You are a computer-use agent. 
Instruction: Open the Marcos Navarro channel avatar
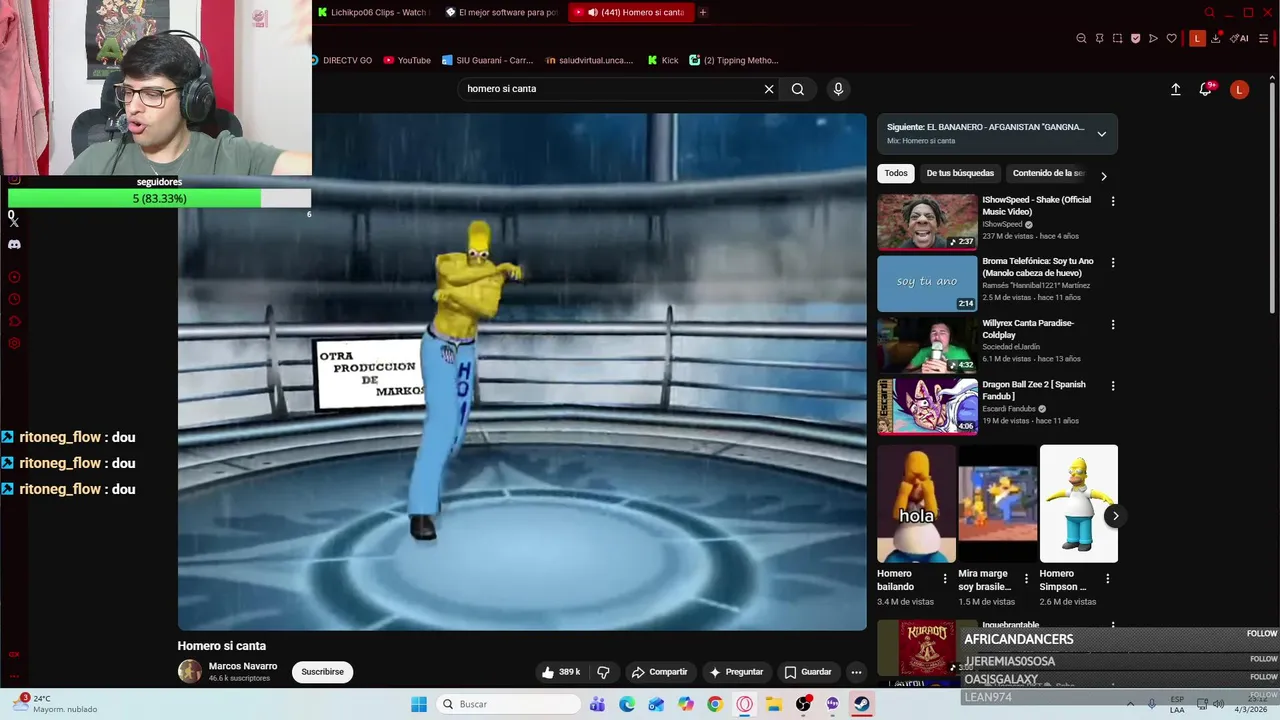click(x=189, y=672)
